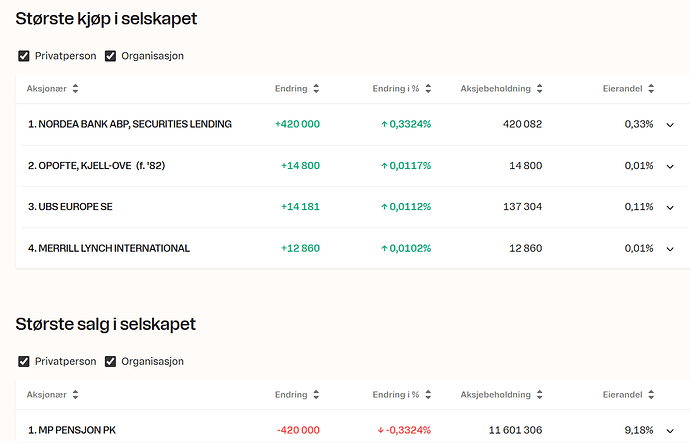Image resolution: width=690 pixels, height=443 pixels.
Task: Sort Største kjøp table by Eierandel
Action: click(x=628, y=88)
